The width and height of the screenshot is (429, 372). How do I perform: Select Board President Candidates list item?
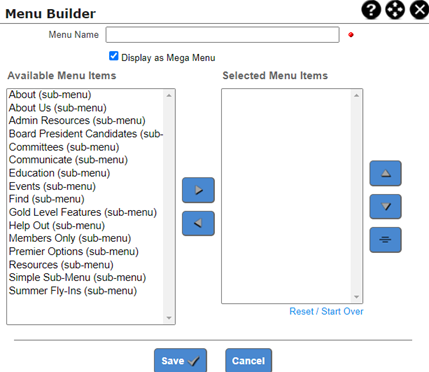[86, 134]
